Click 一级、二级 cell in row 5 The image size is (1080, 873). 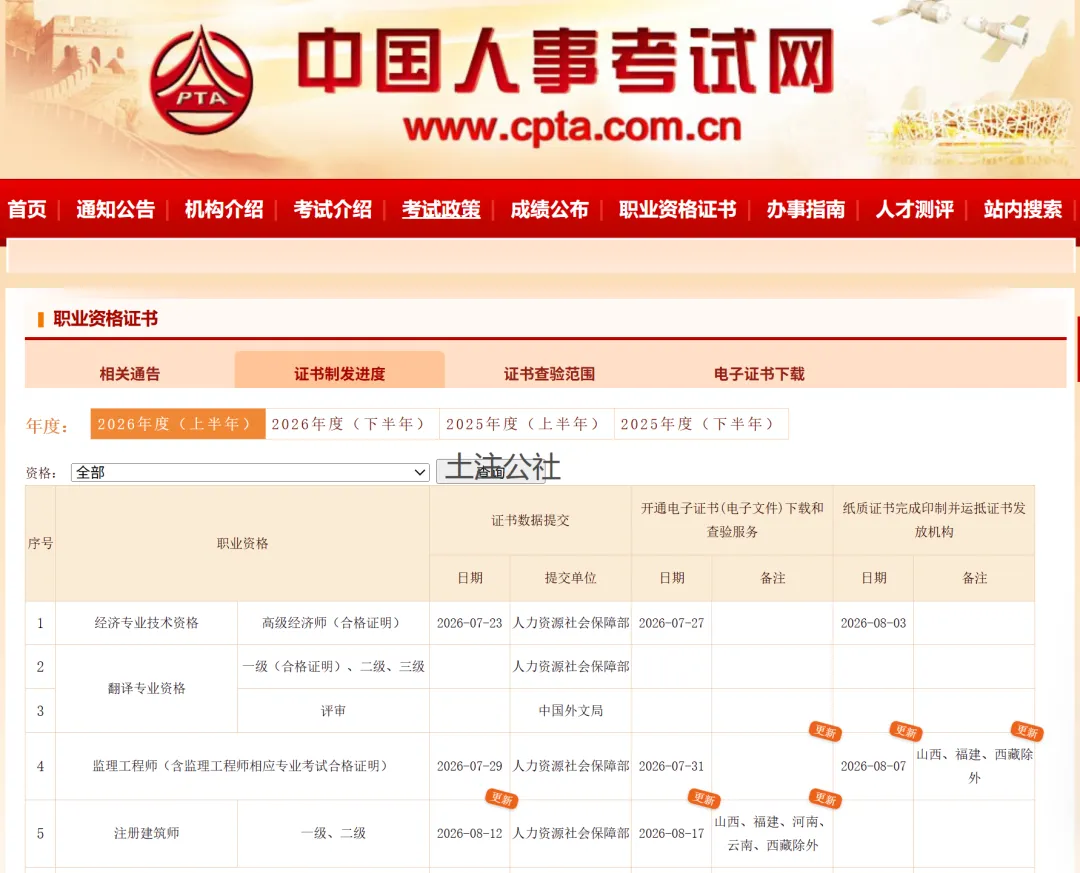coord(333,833)
